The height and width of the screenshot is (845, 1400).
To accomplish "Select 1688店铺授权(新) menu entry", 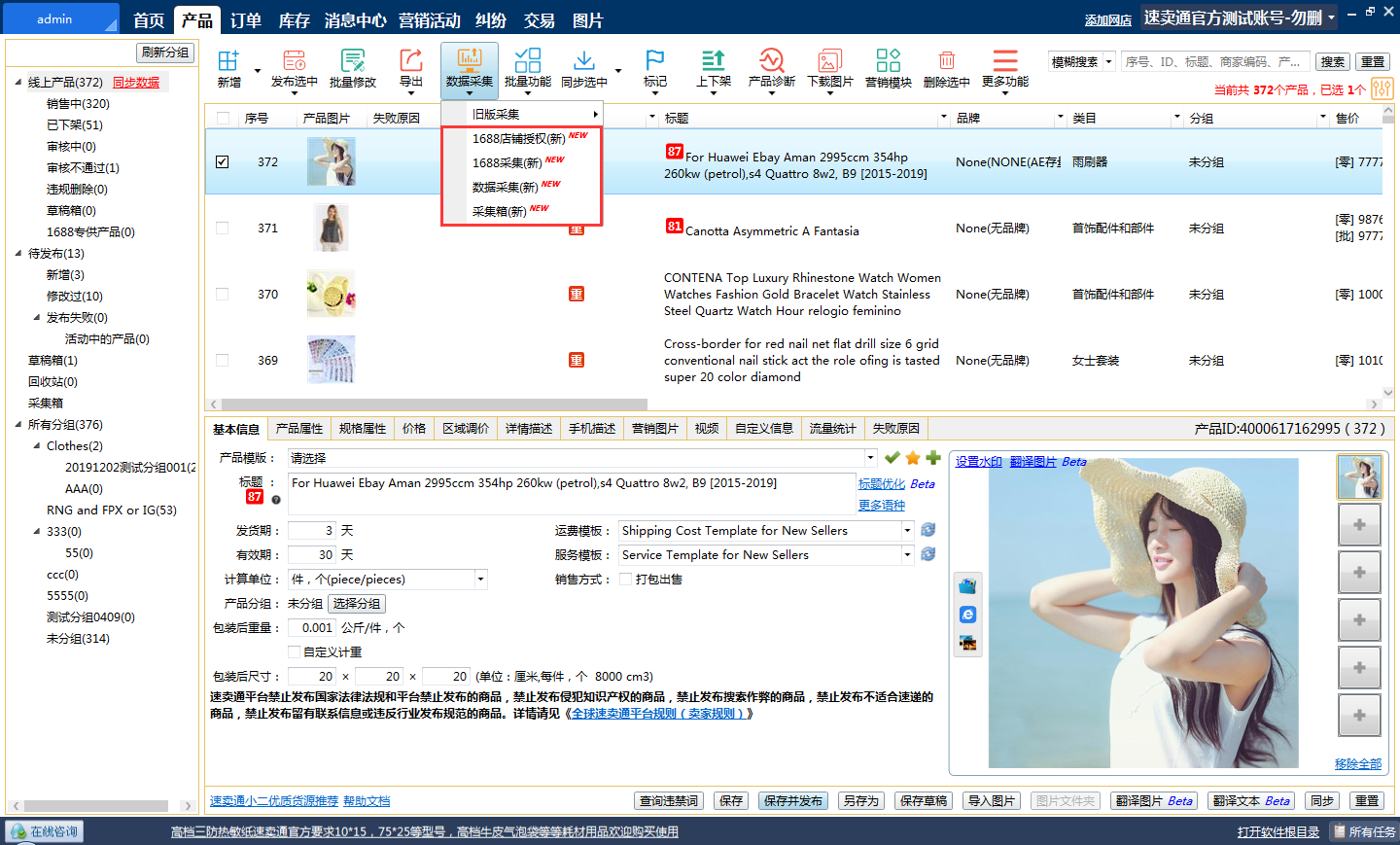I will pyautogui.click(x=522, y=138).
